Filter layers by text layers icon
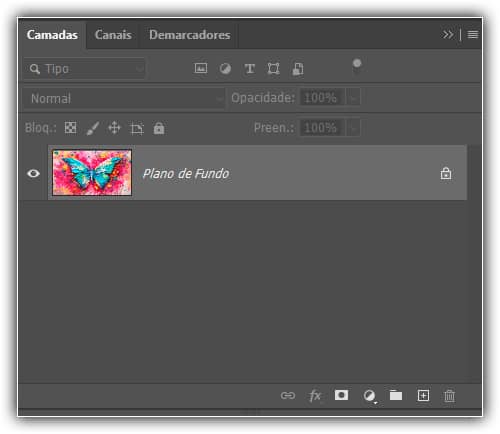This screenshot has width=500, height=434. pyautogui.click(x=250, y=69)
